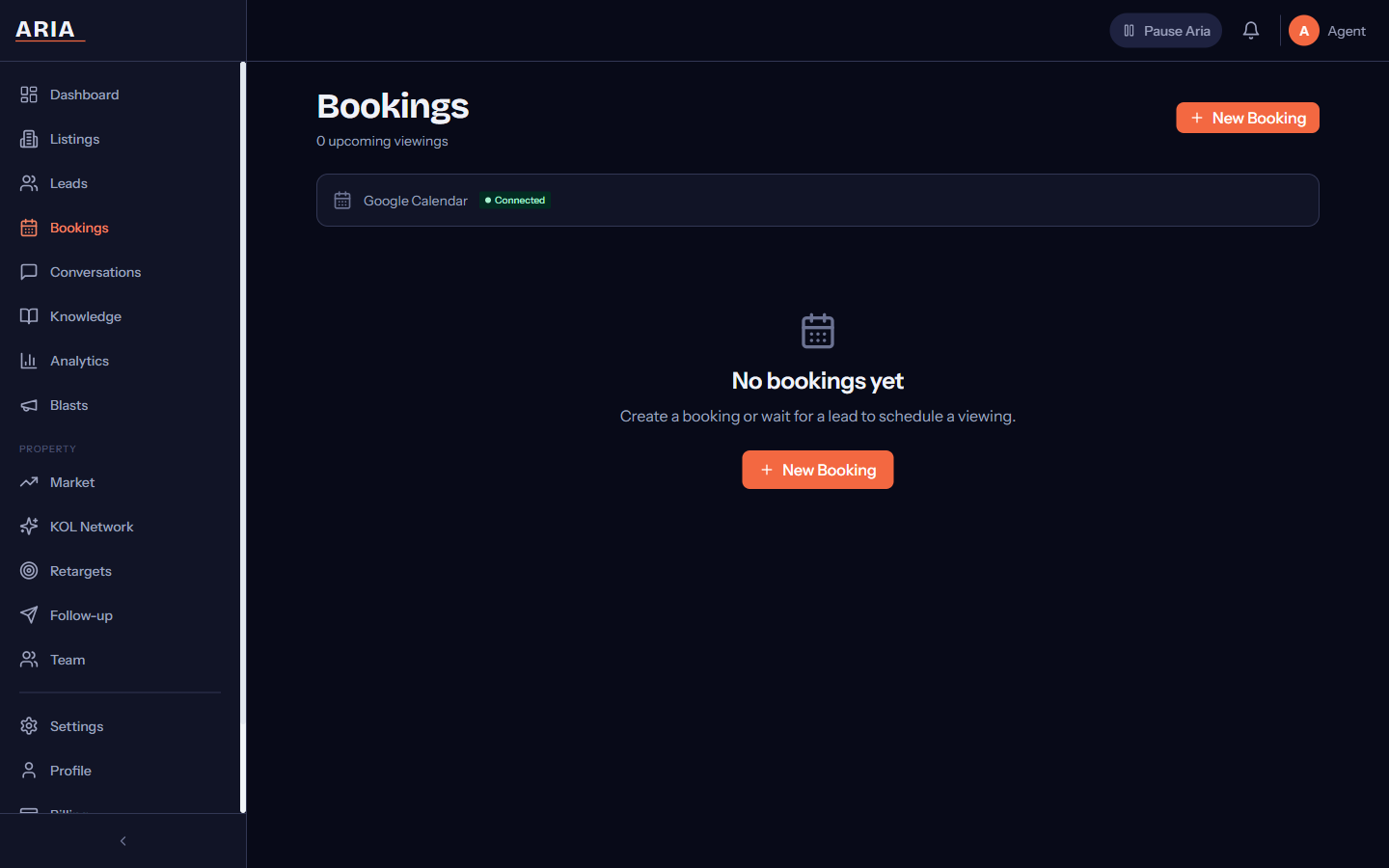Open Leads via its people icon
1389x868 pixels.
click(x=28, y=182)
